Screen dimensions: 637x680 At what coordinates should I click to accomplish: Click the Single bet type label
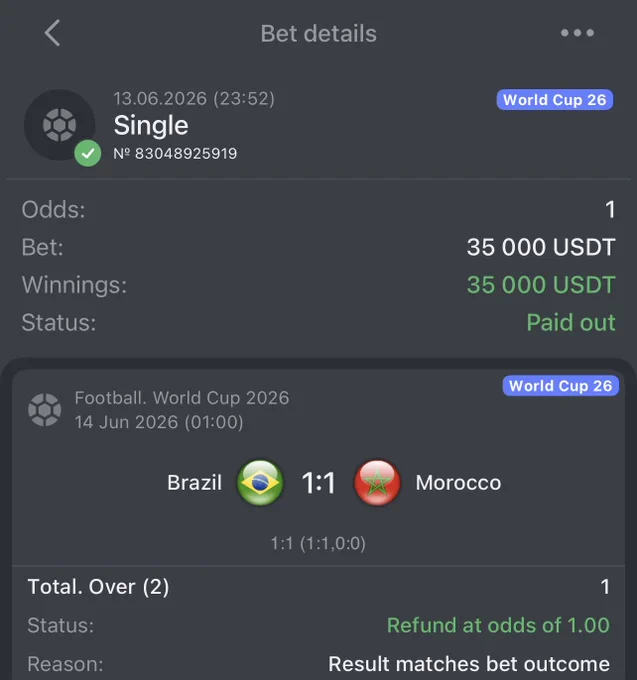[151, 126]
